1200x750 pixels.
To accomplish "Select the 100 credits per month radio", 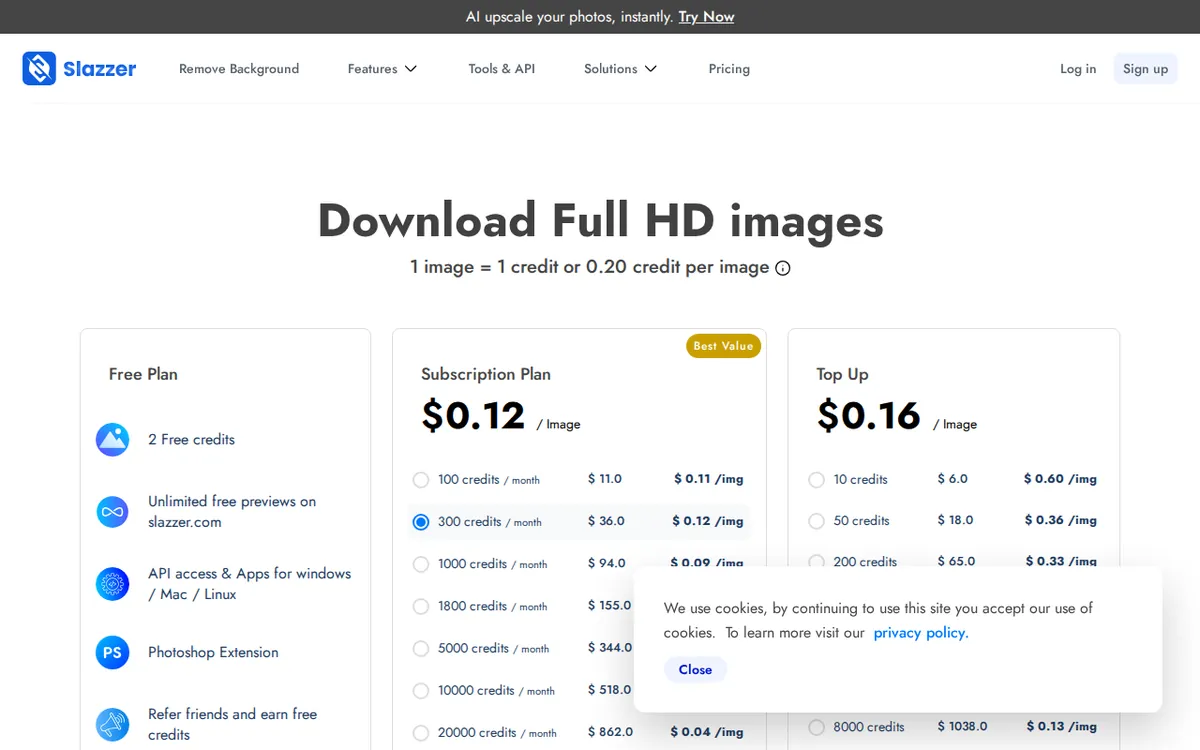I will (x=421, y=480).
